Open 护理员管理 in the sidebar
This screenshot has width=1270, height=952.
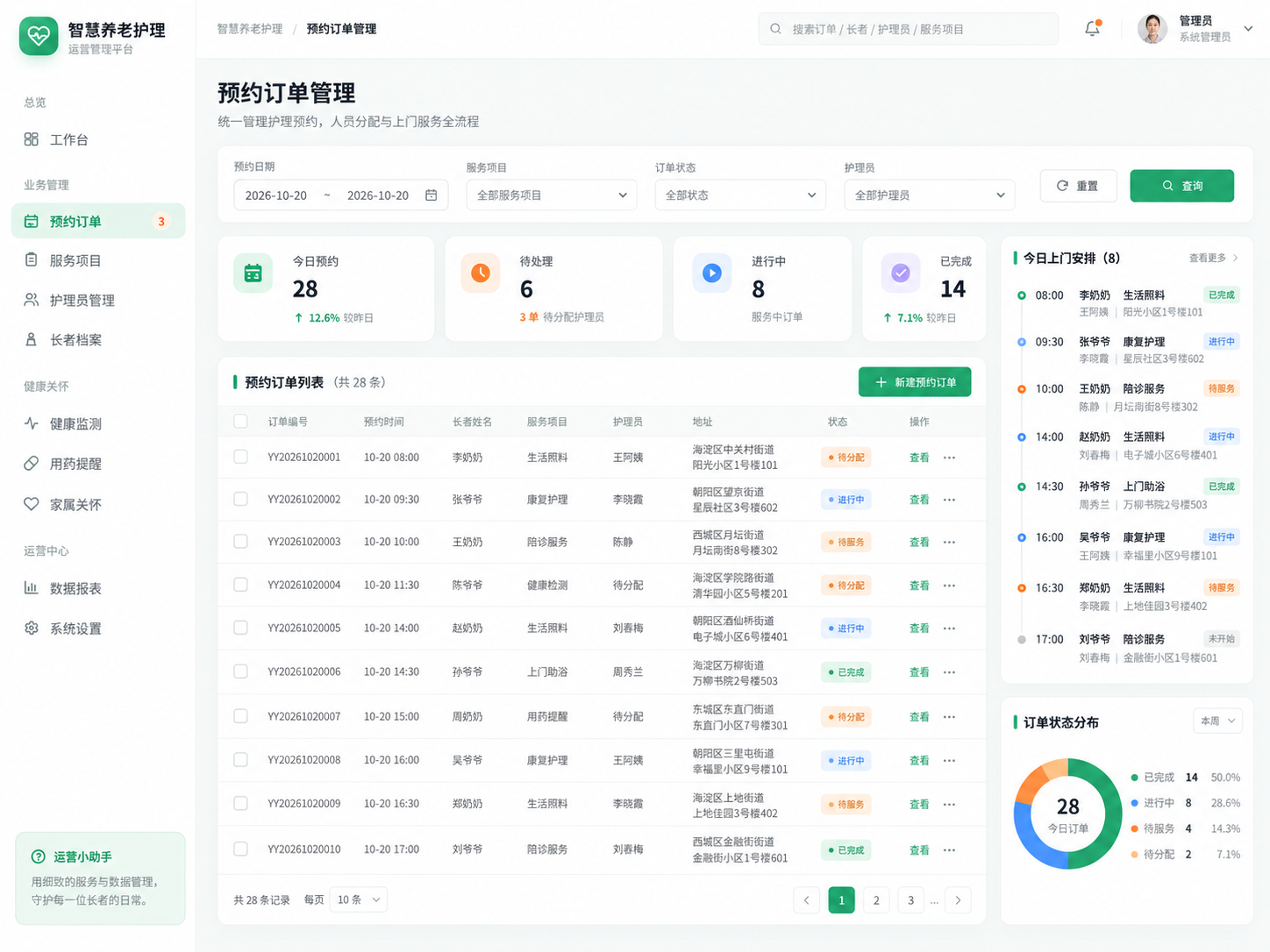(98, 300)
